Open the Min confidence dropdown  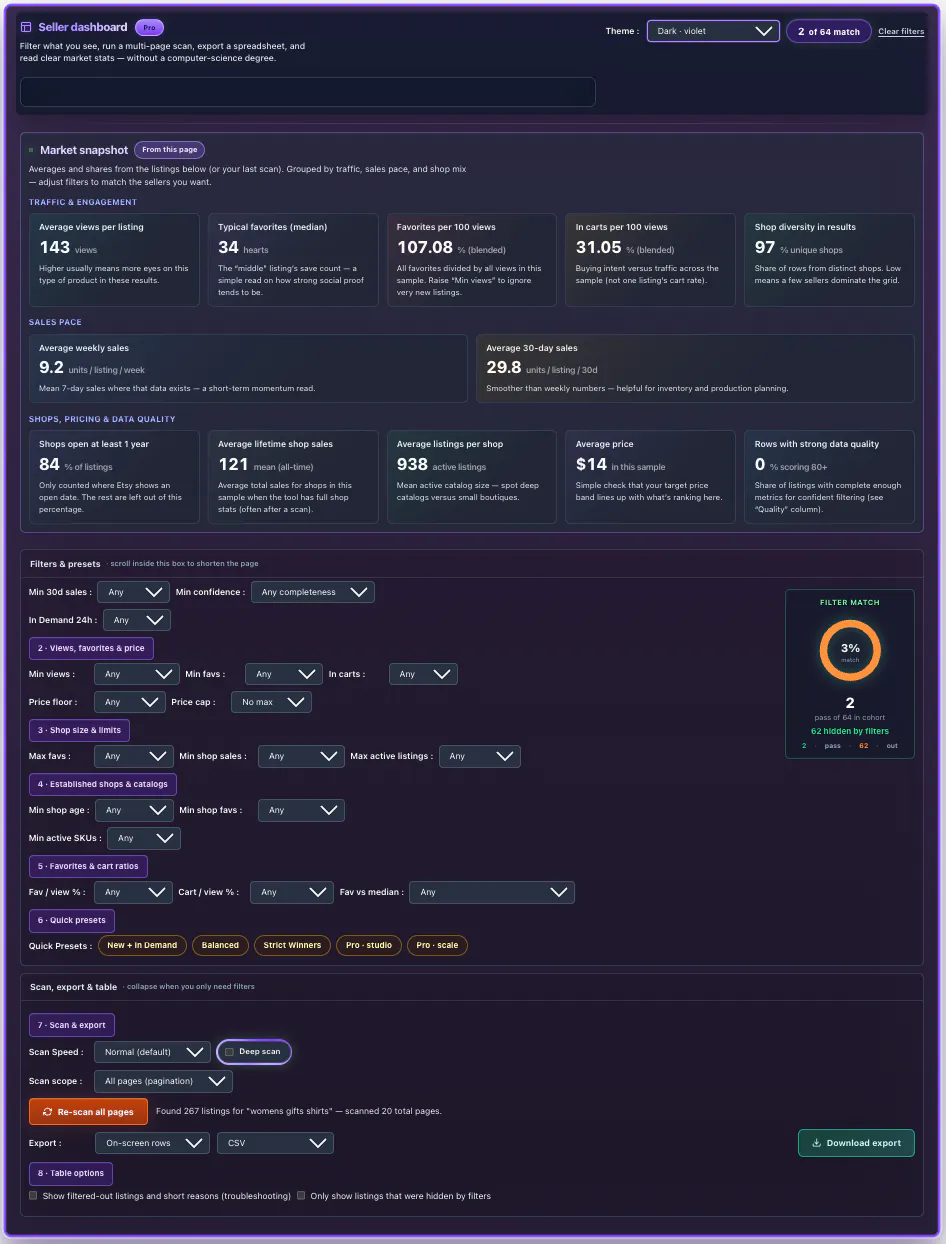pos(313,592)
